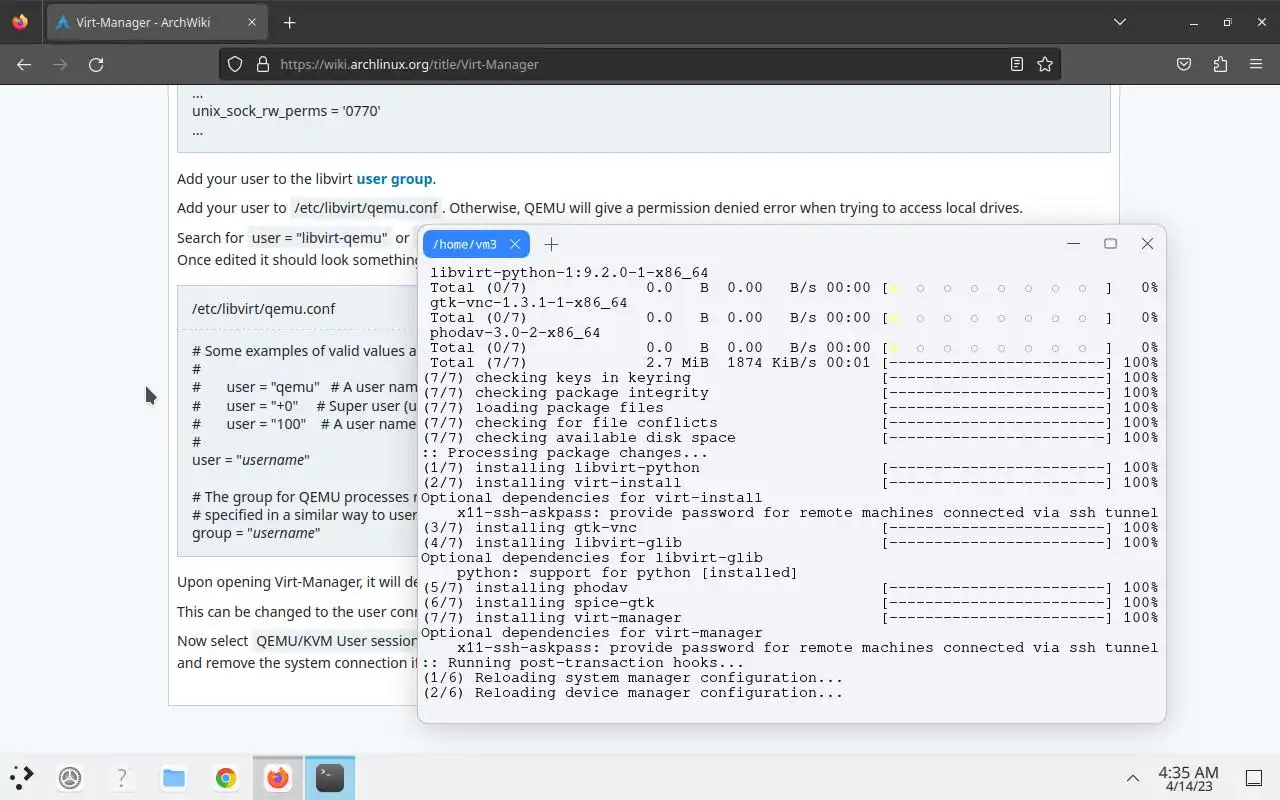Click 'Running post-transaction hooks...' terminal line
This screenshot has width=1280, height=800.
point(583,663)
